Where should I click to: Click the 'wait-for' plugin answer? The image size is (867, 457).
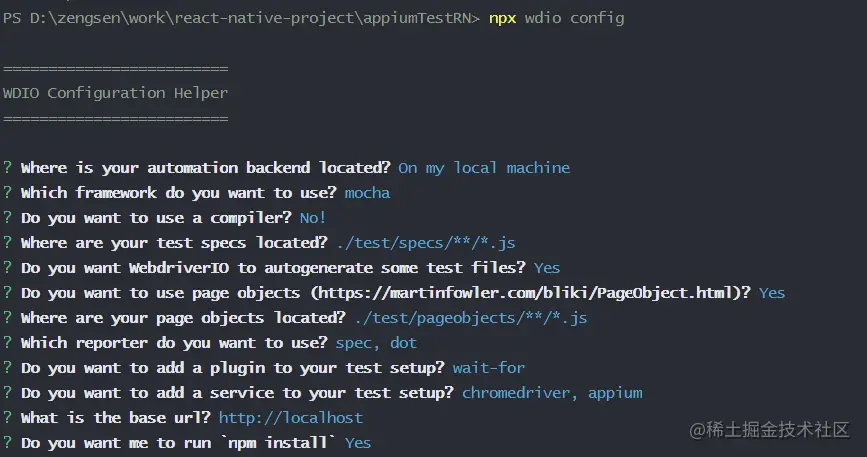tap(489, 368)
